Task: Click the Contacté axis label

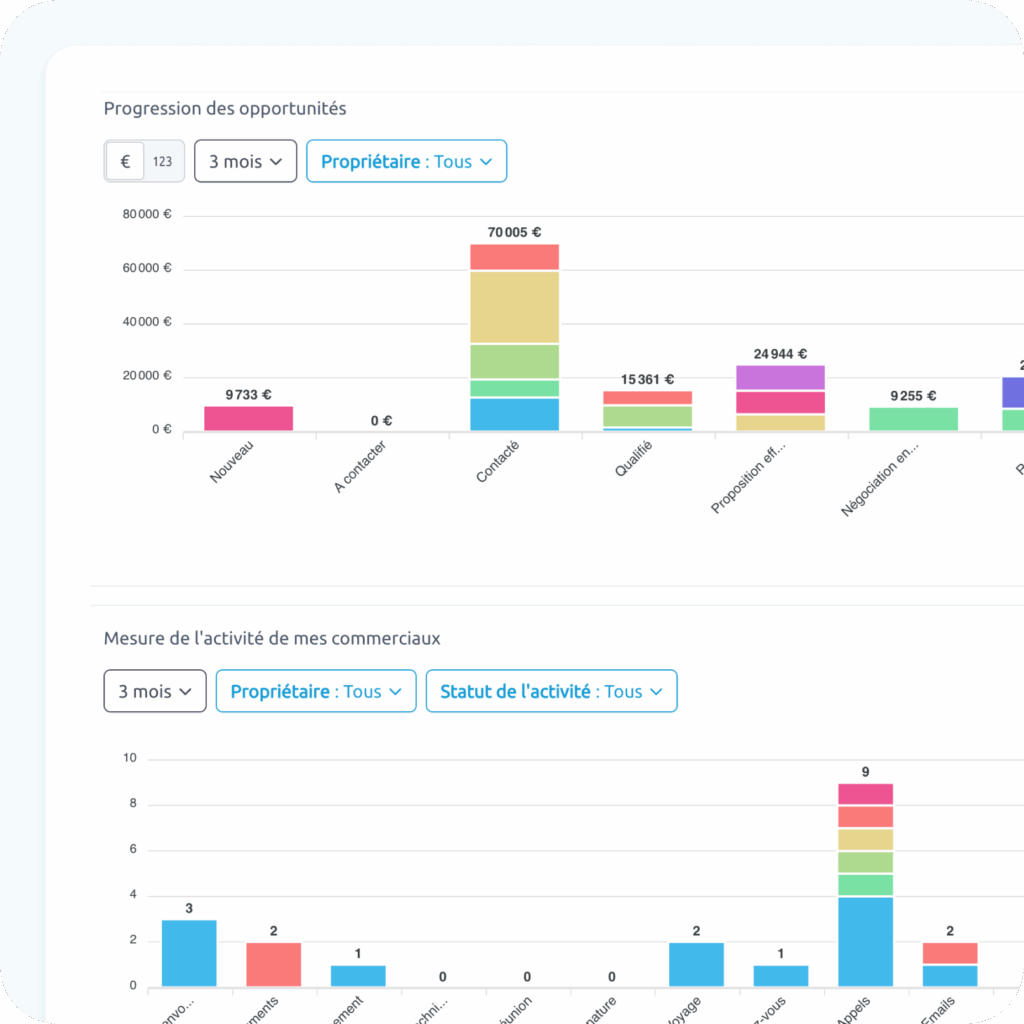Action: 498,462
